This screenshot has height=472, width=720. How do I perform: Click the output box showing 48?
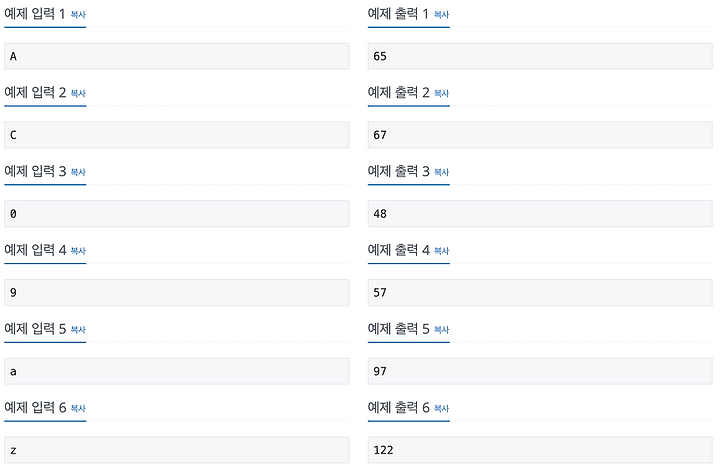[540, 214]
